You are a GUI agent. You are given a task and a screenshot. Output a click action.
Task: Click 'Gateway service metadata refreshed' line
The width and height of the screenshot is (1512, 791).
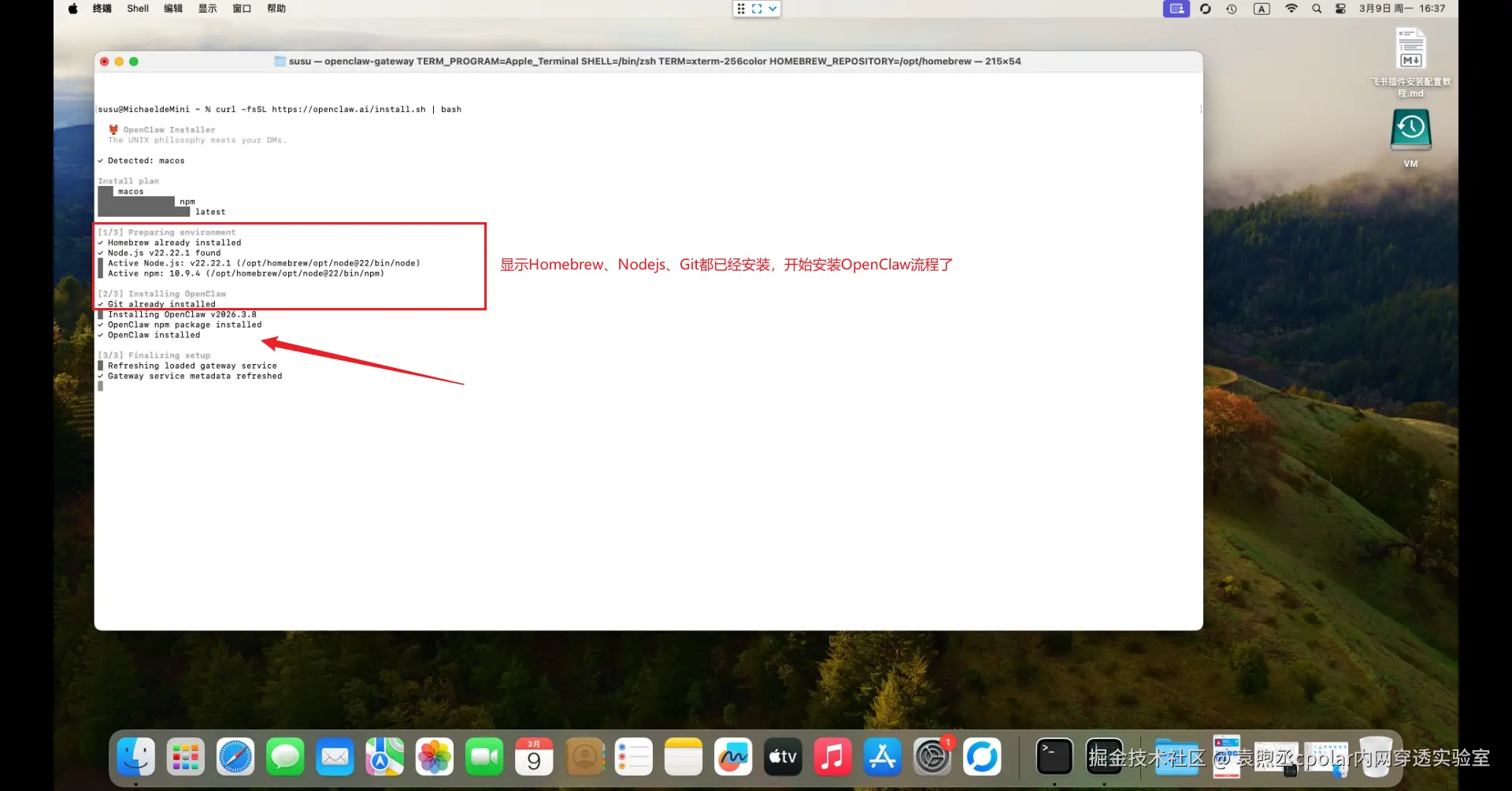(x=191, y=376)
